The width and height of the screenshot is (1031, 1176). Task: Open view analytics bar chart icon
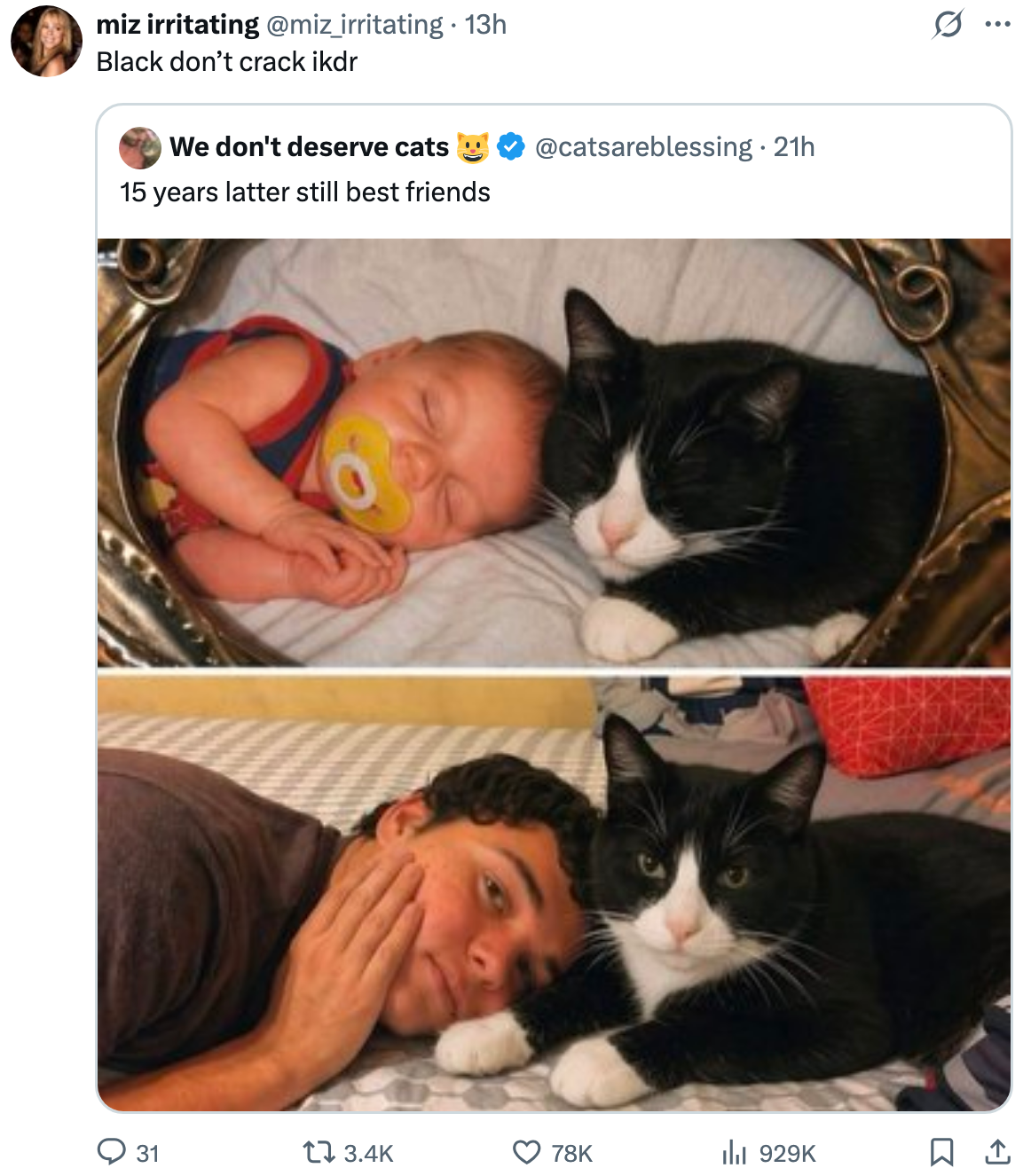pos(734,1152)
